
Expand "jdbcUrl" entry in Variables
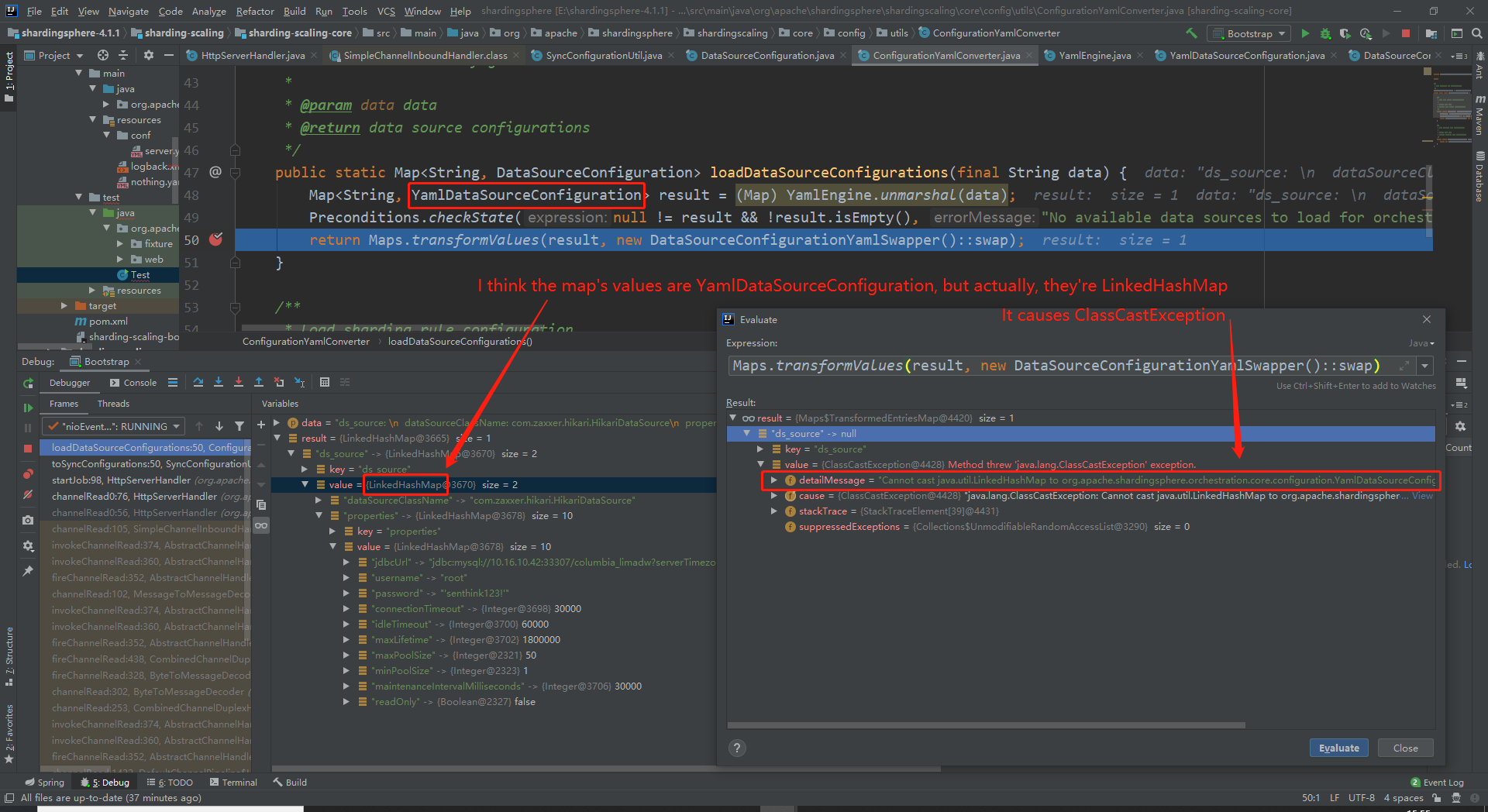click(x=346, y=562)
